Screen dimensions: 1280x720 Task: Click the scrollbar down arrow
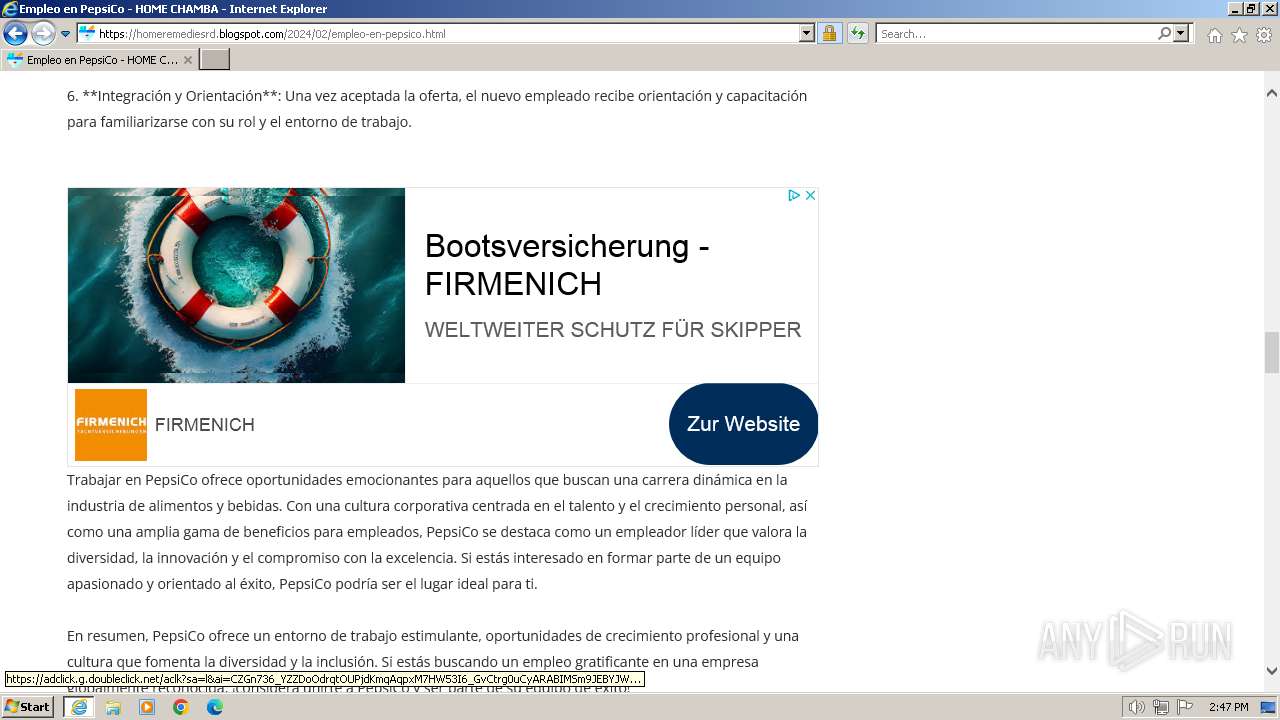(x=1271, y=671)
